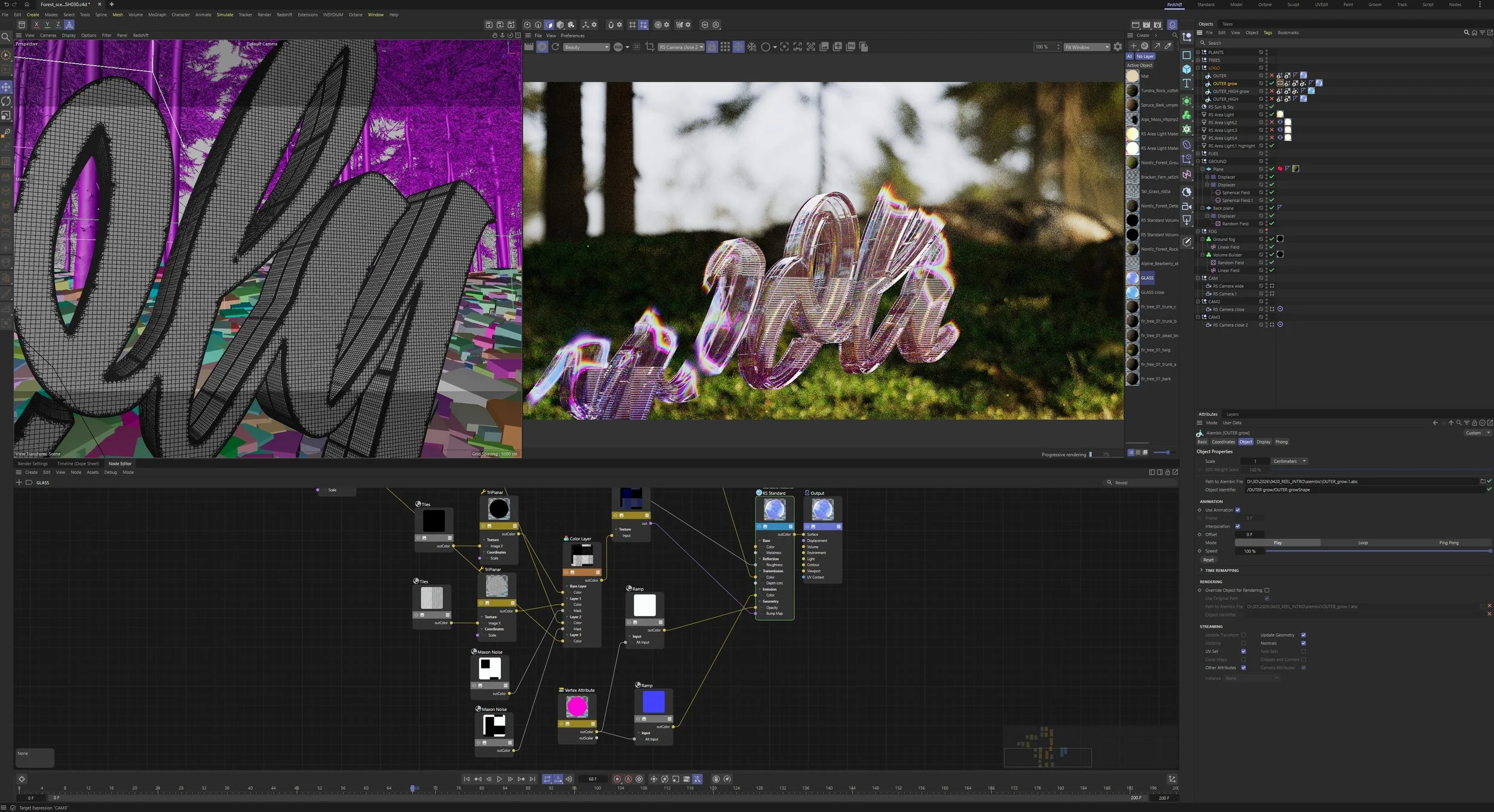This screenshot has height=812, width=1494.
Task: Toggle the Interpolation checkbox
Action: coord(1238,526)
